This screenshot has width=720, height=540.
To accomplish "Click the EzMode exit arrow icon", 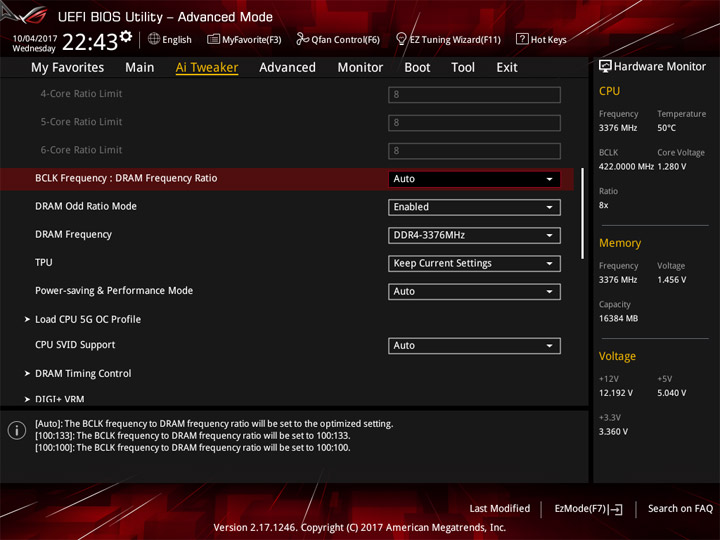I will [617, 509].
